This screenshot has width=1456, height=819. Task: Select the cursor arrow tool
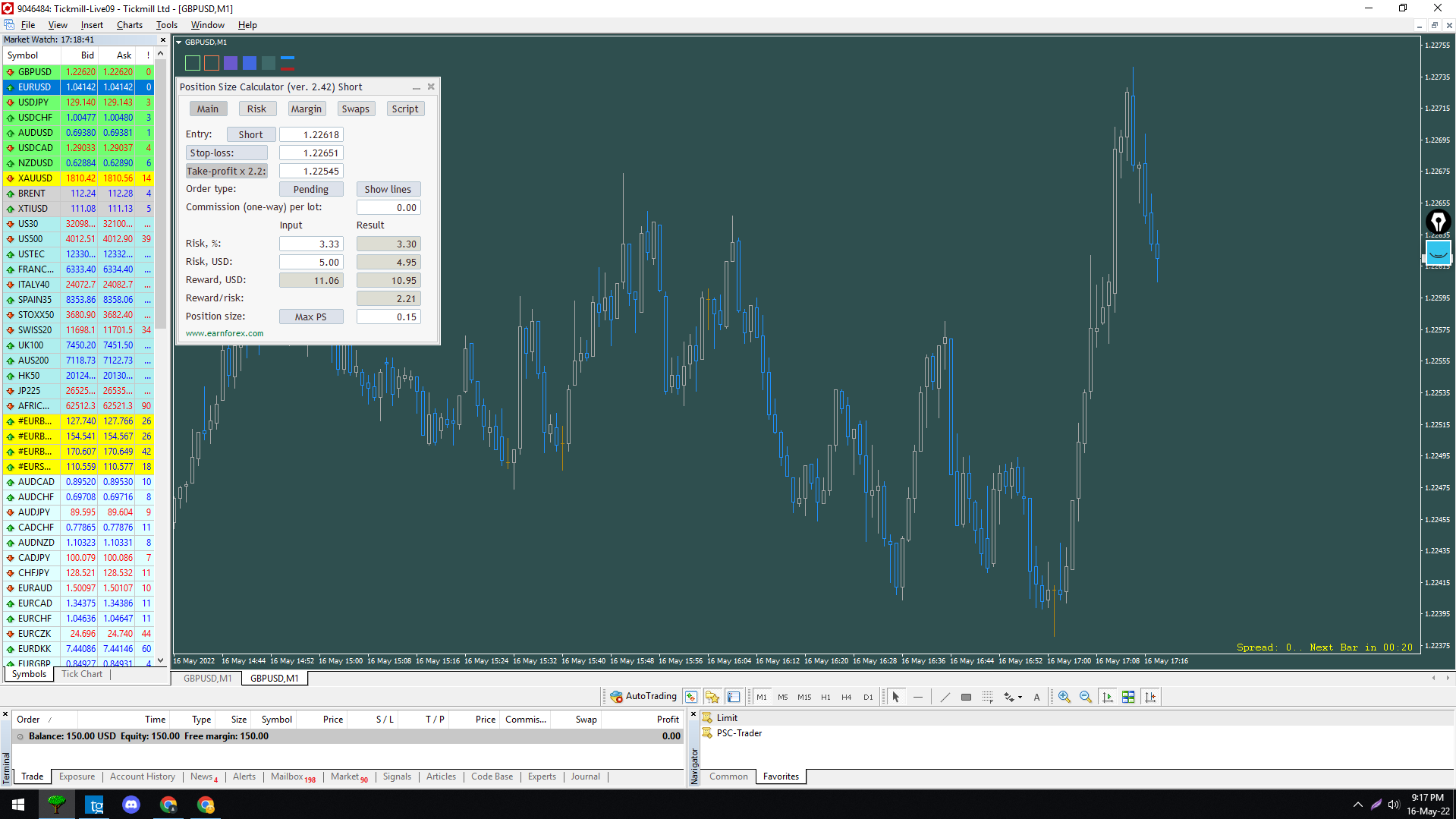(x=895, y=696)
